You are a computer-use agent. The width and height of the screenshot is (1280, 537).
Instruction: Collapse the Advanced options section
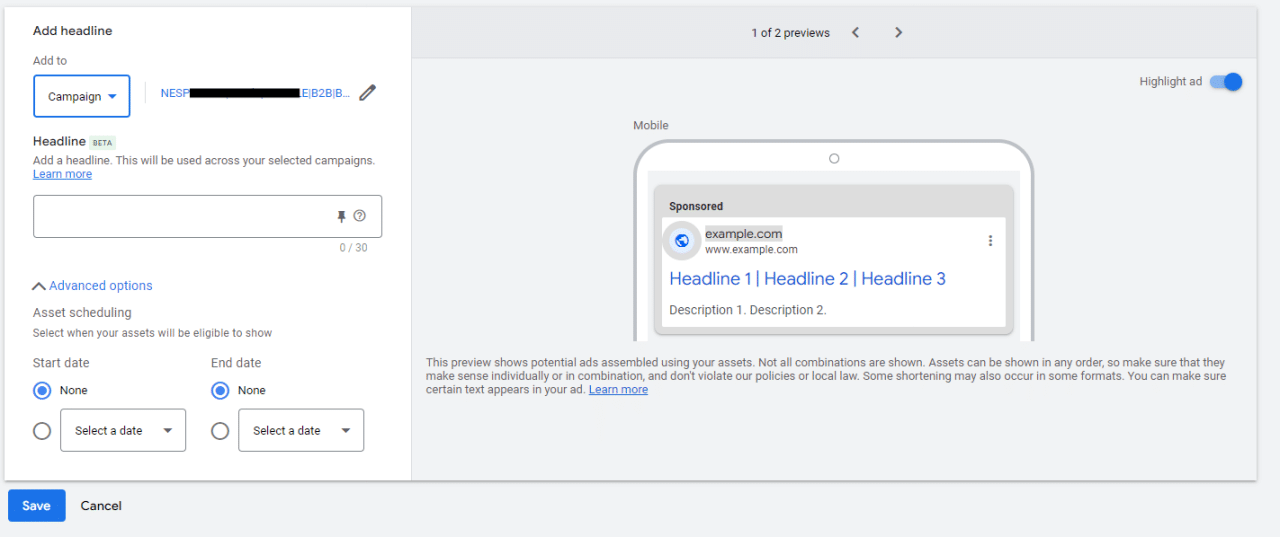[x=93, y=286]
